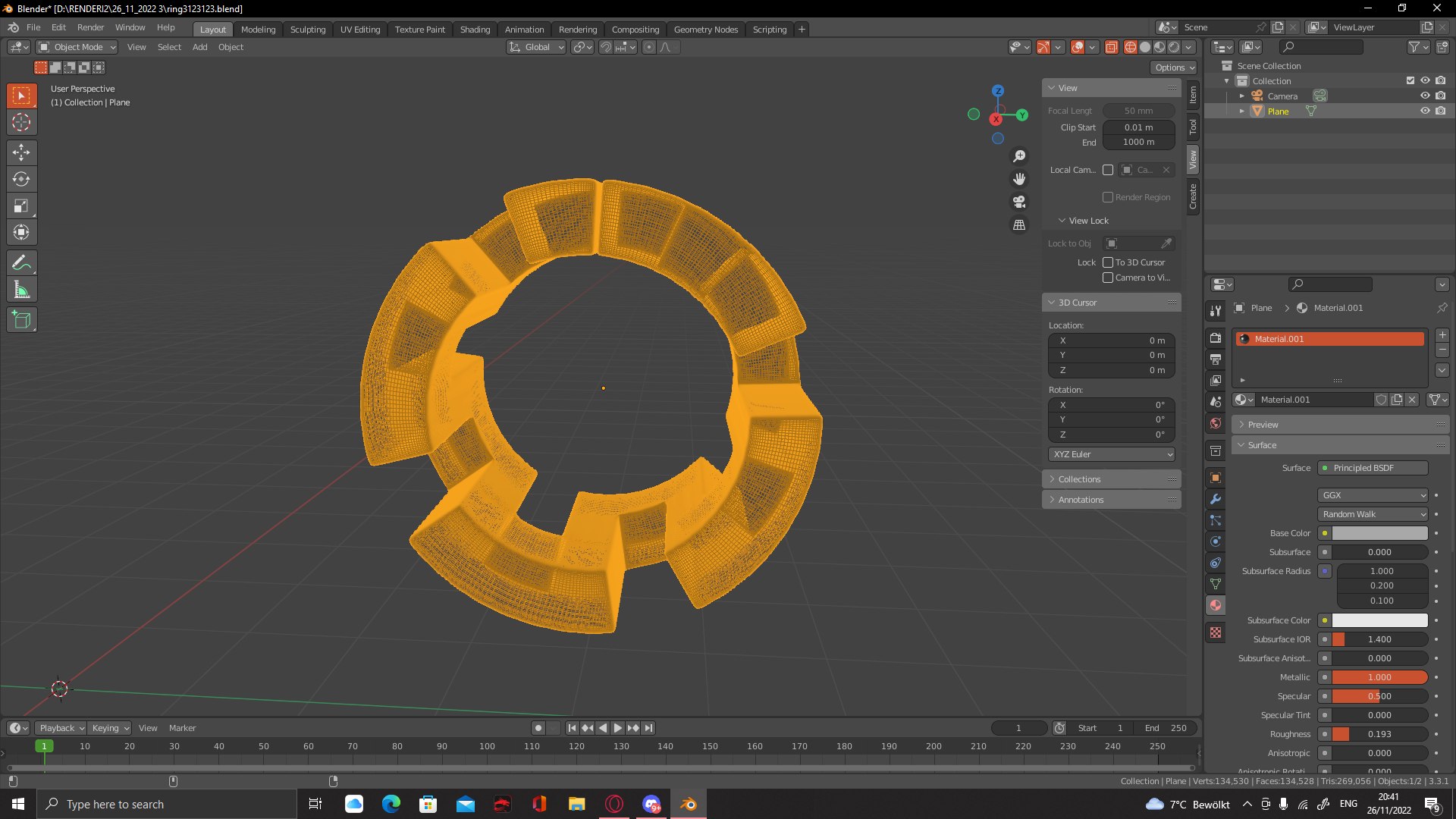
Task: Click the play animation button
Action: (x=617, y=728)
